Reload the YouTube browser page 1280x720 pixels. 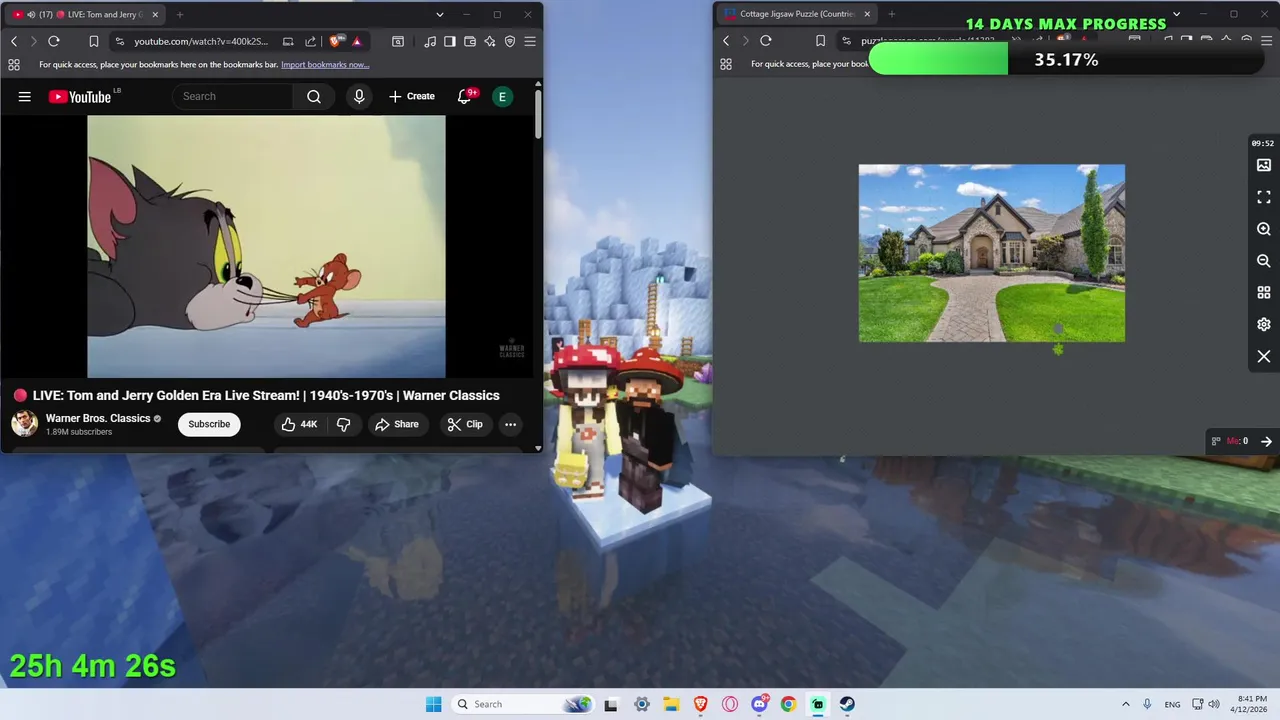click(54, 41)
